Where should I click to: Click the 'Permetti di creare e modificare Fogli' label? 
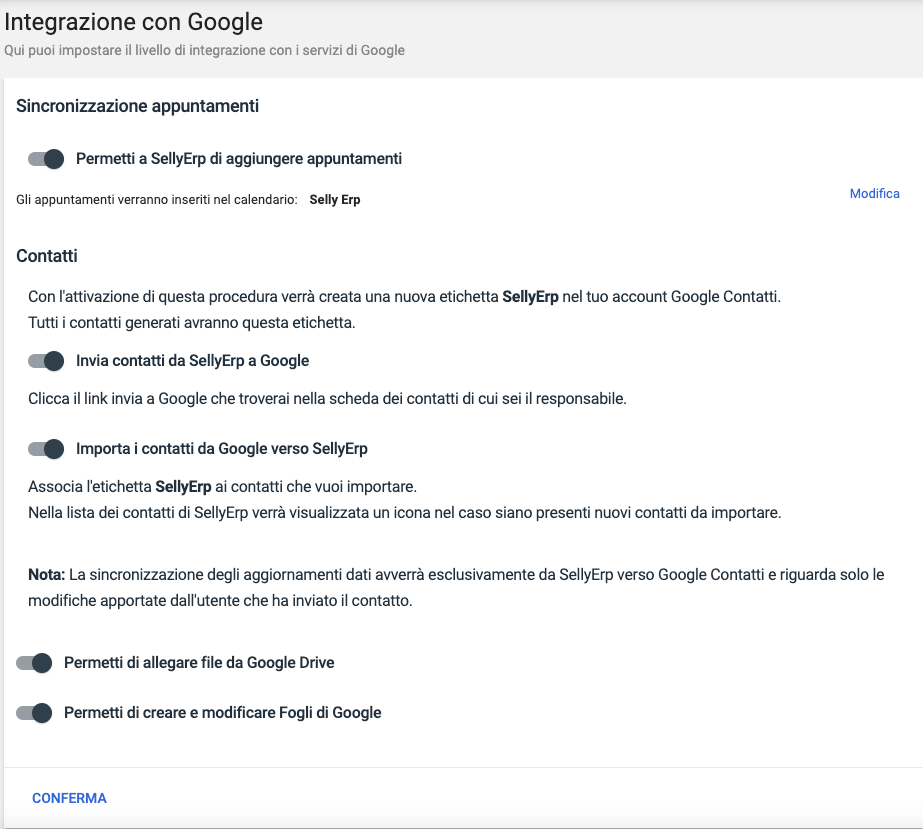coord(223,713)
